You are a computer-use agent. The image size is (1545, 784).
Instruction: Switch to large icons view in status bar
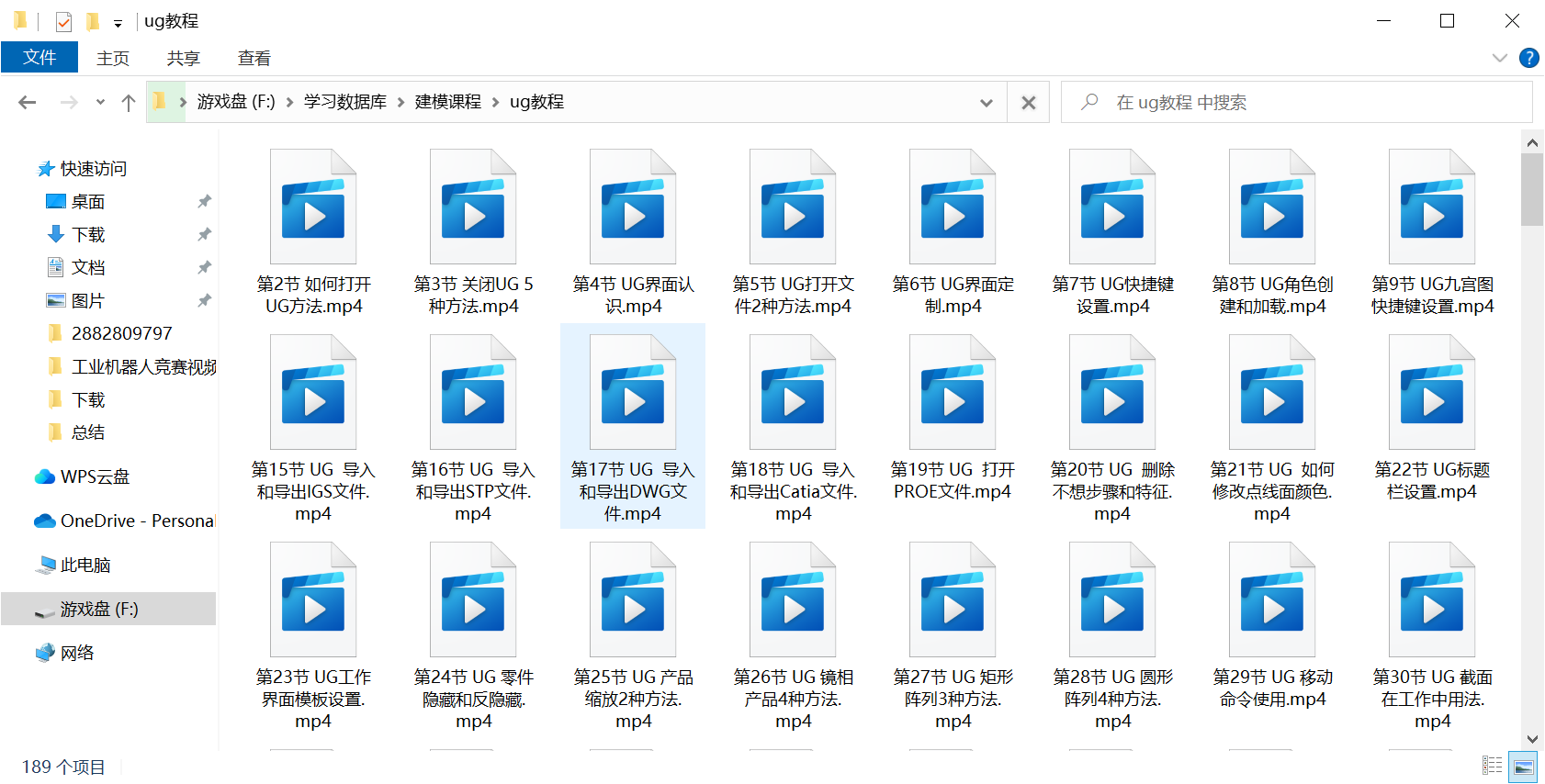coord(1524,766)
